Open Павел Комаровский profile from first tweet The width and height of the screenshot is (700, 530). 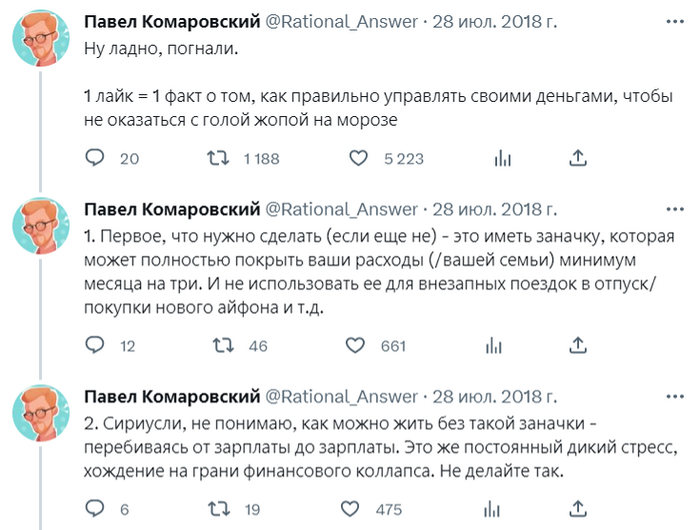tap(171, 22)
